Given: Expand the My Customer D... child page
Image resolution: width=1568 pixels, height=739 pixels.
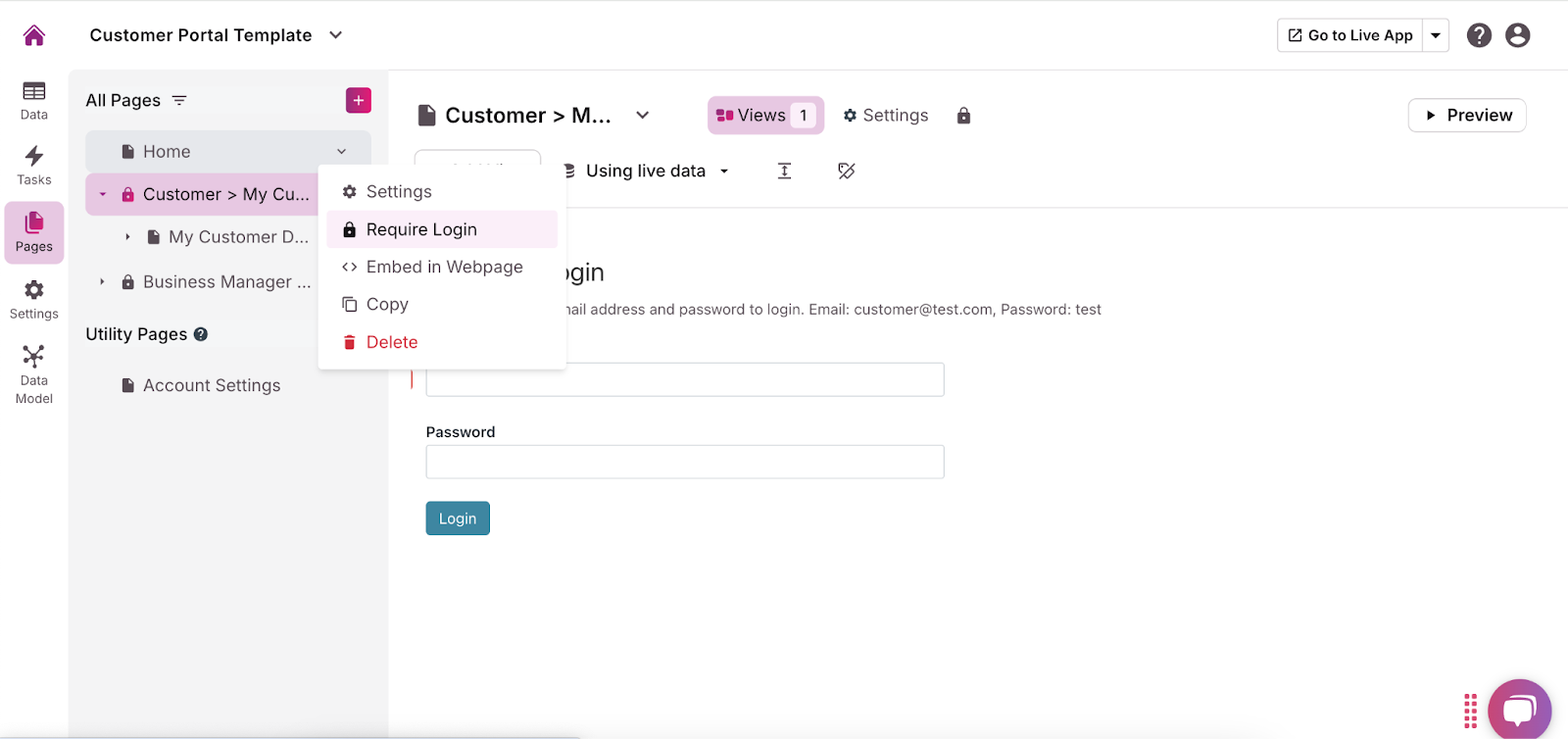Looking at the screenshot, I should pos(127,237).
